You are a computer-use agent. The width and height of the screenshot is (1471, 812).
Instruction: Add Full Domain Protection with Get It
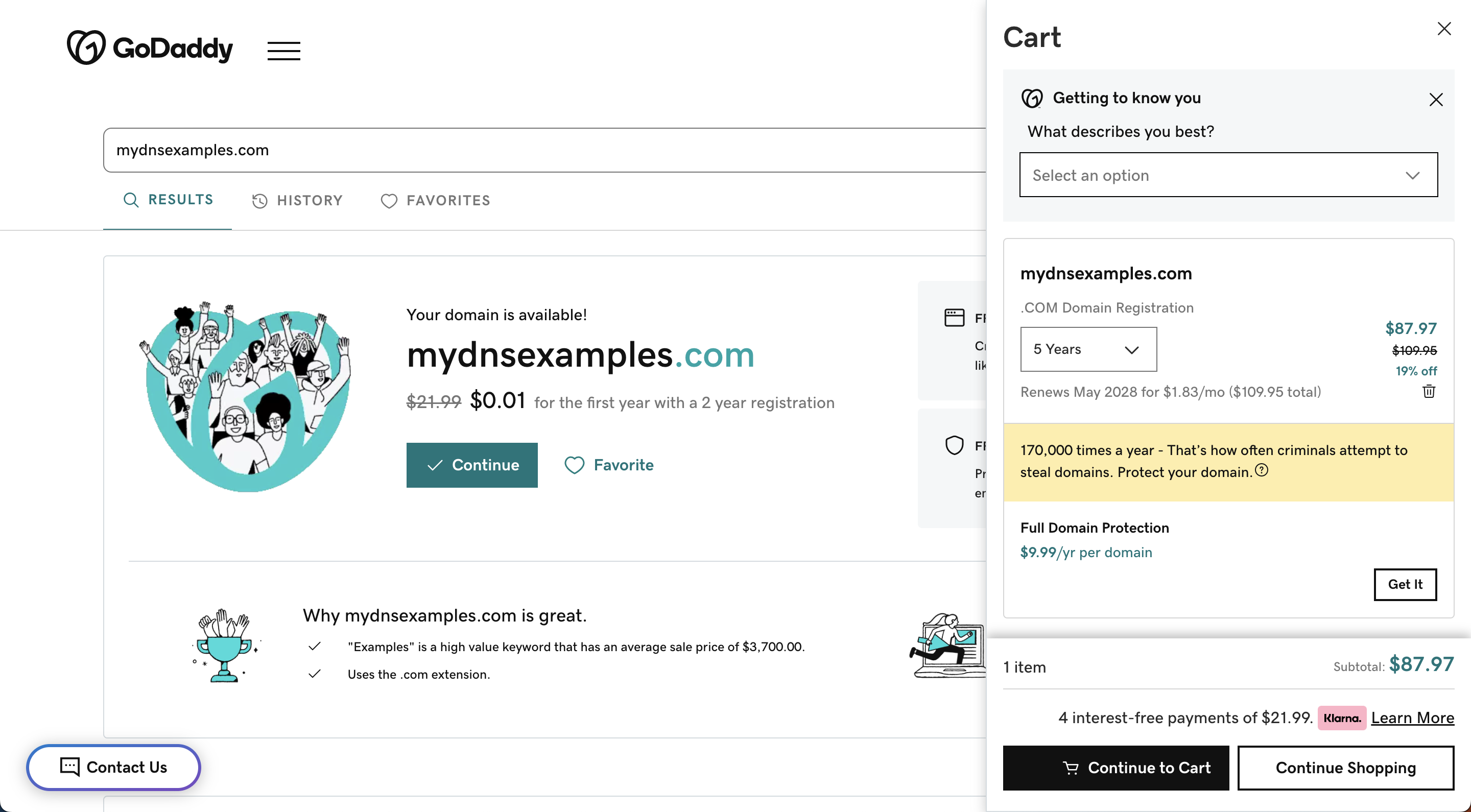(x=1405, y=584)
